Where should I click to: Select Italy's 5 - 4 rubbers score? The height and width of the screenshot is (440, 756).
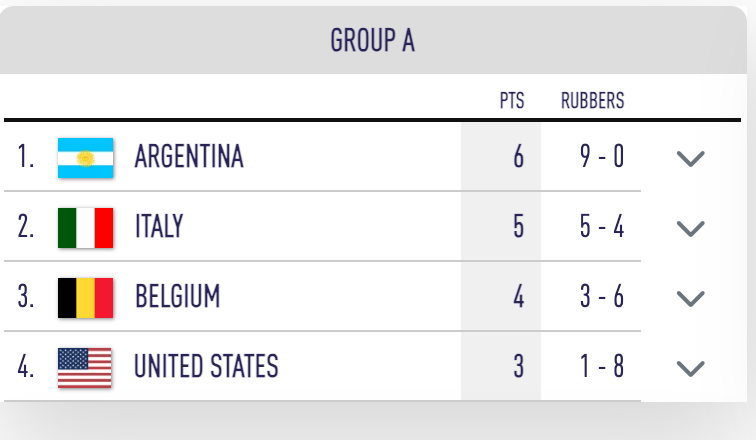click(x=602, y=226)
